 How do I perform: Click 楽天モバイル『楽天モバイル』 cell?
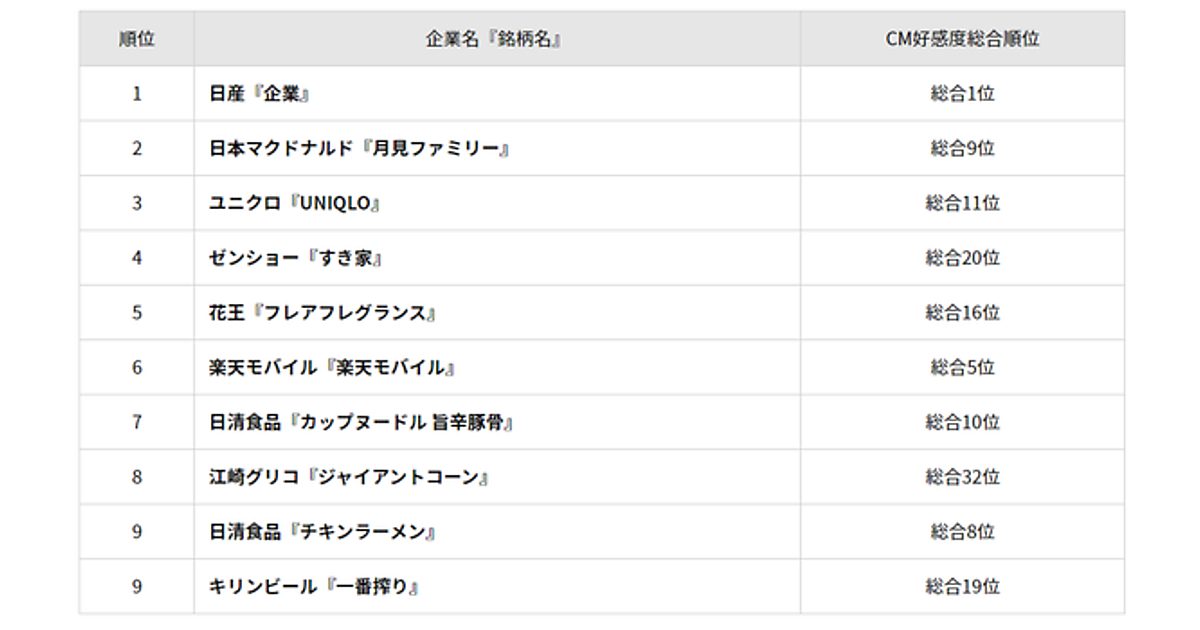tap(332, 368)
